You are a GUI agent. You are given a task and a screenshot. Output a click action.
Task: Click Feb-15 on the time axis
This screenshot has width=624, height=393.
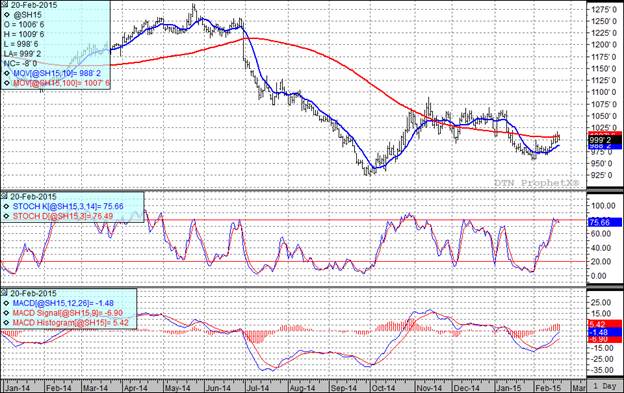click(548, 387)
